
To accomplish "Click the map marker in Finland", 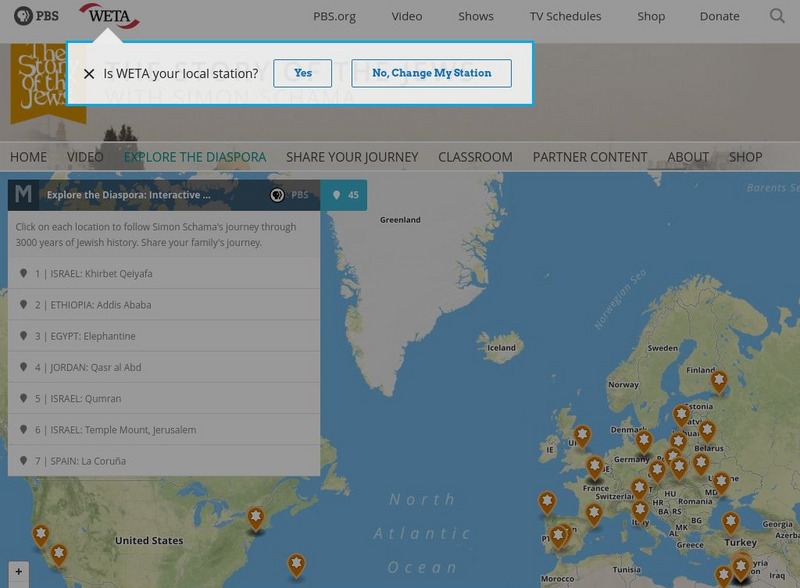I will coord(718,381).
